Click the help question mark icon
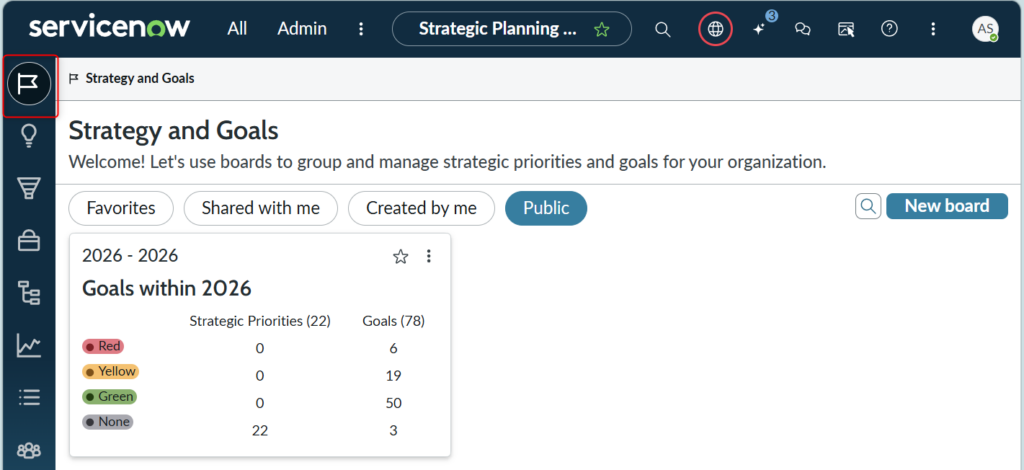Screen dimensions: 1024x470 889,29
